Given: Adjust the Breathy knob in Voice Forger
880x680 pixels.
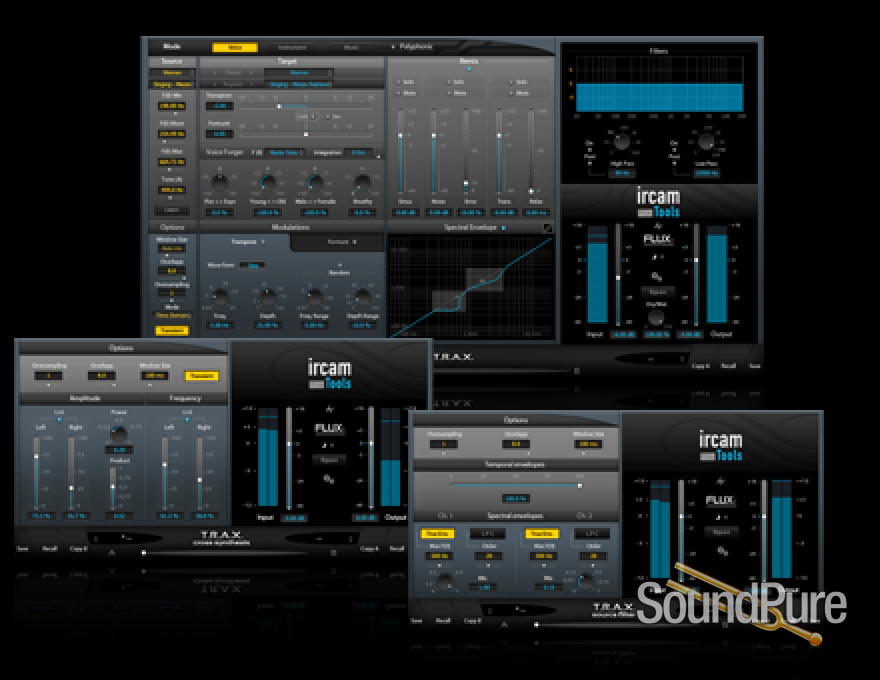Looking at the screenshot, I should (362, 182).
